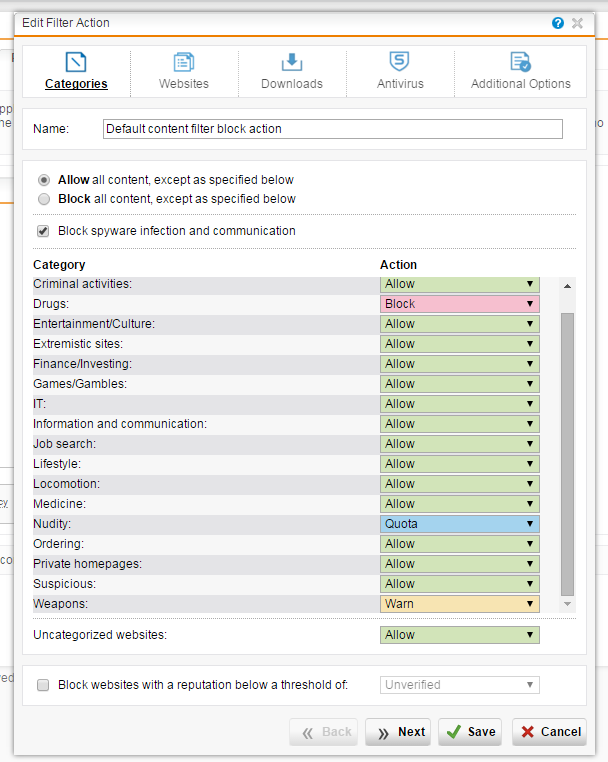
Task: Click the 'Nudity:' category label
Action: click(x=52, y=524)
